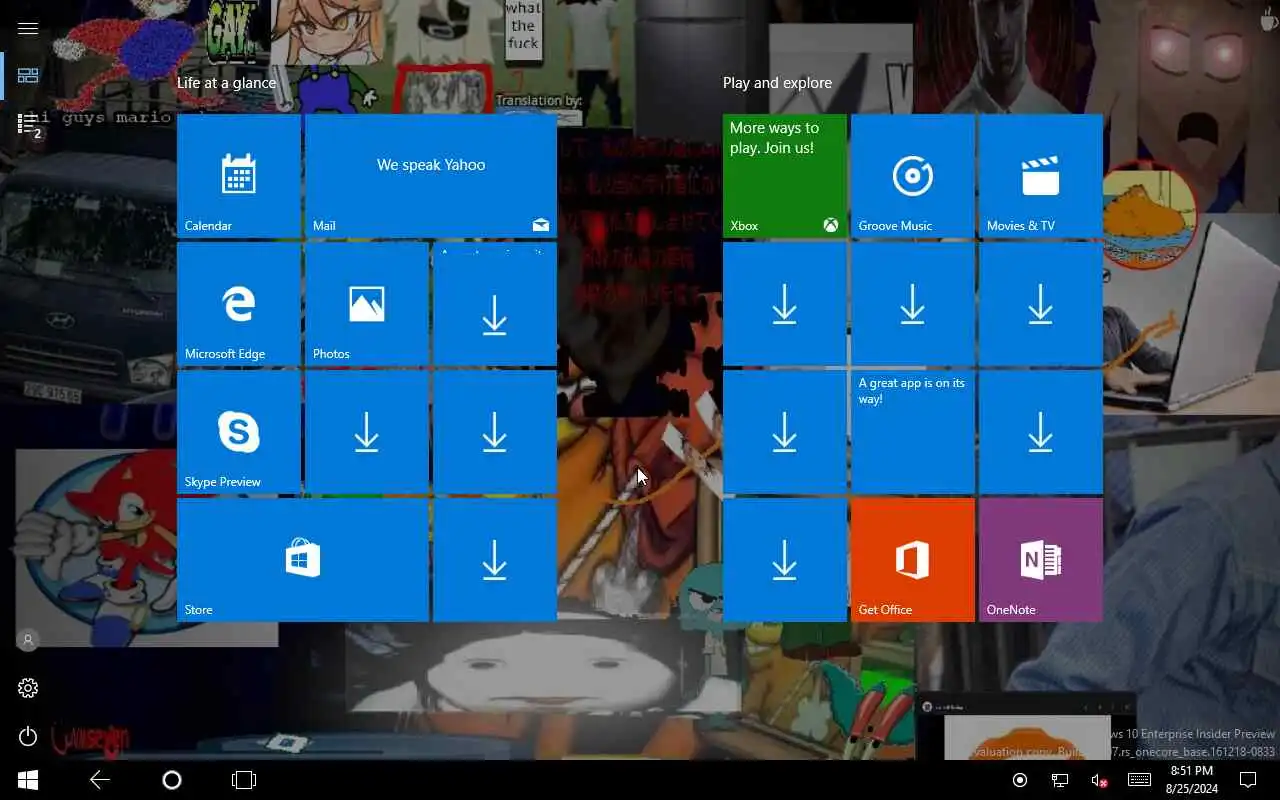Viewport: 1280px width, 800px height.
Task: Open Settings via the gear icon
Action: [28, 688]
